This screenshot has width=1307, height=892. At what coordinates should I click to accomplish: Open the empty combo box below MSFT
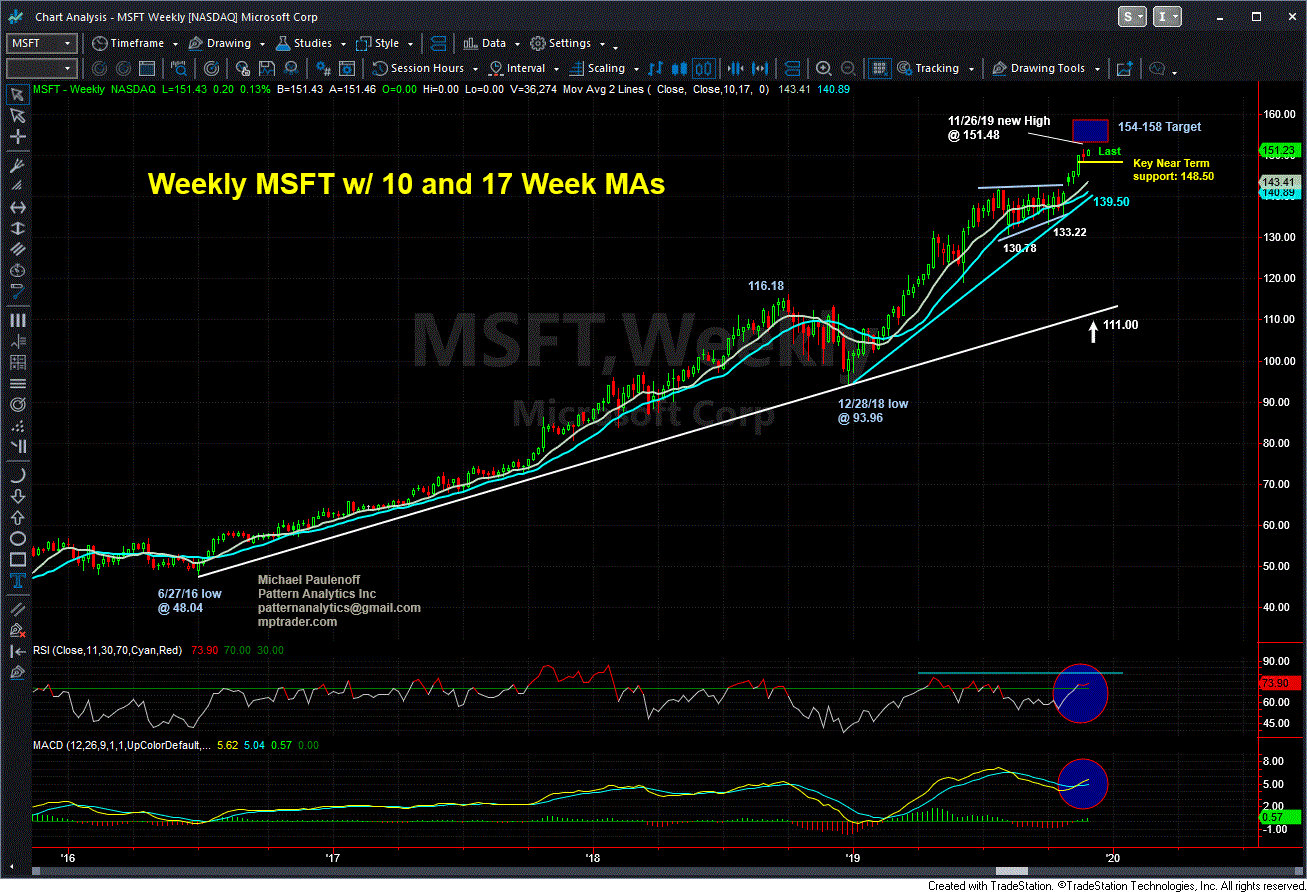pyautogui.click(x=41, y=68)
